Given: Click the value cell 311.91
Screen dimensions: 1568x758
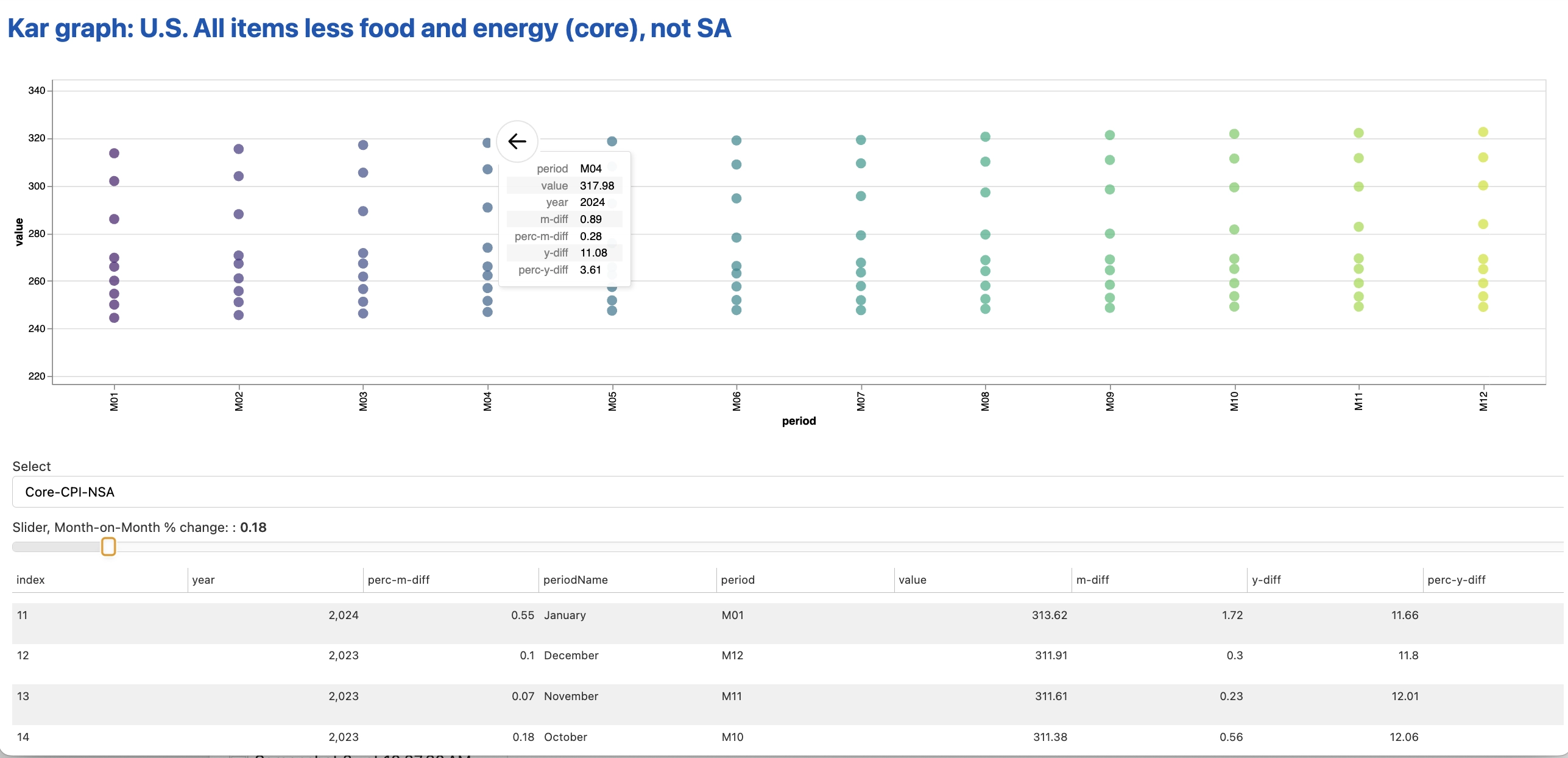Looking at the screenshot, I should [1051, 655].
